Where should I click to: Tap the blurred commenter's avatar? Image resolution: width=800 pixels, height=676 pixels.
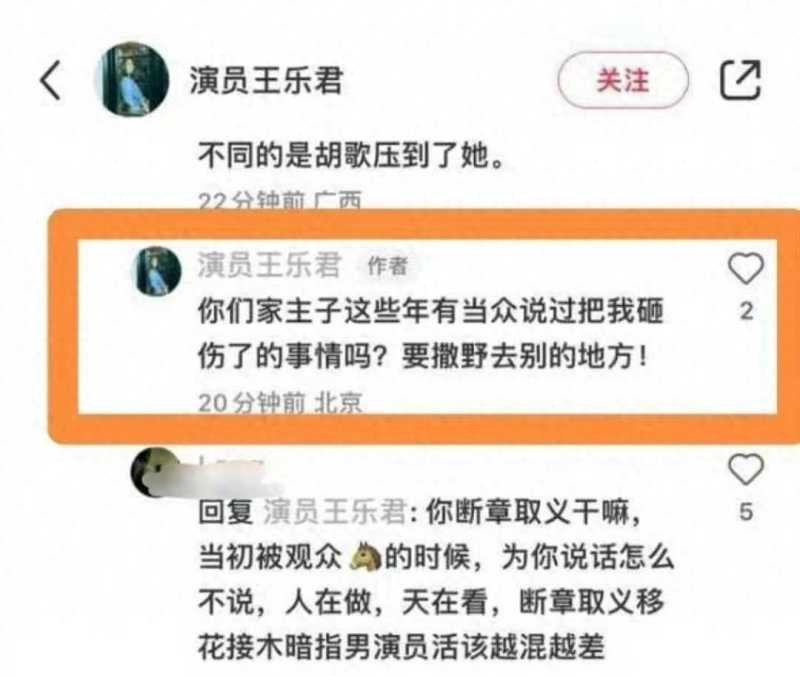(x=153, y=472)
